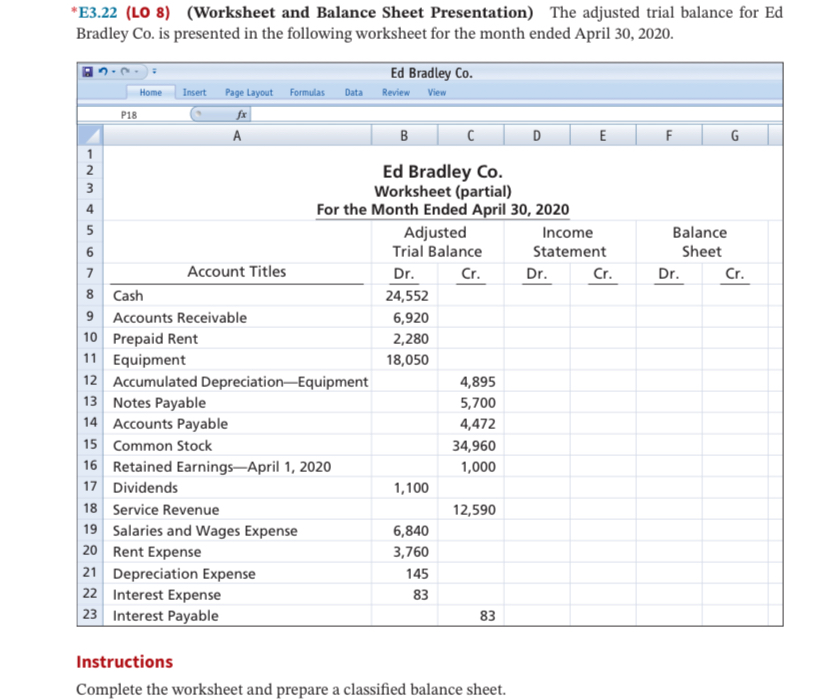Switch to the View tab
This screenshot has width=815, height=699.
(435, 92)
